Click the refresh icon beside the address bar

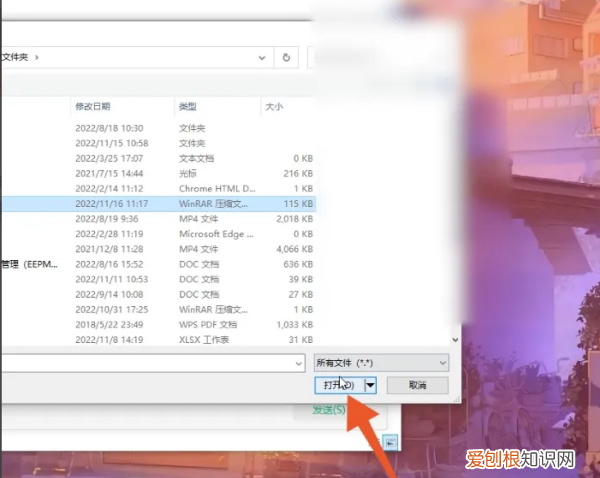[x=286, y=57]
